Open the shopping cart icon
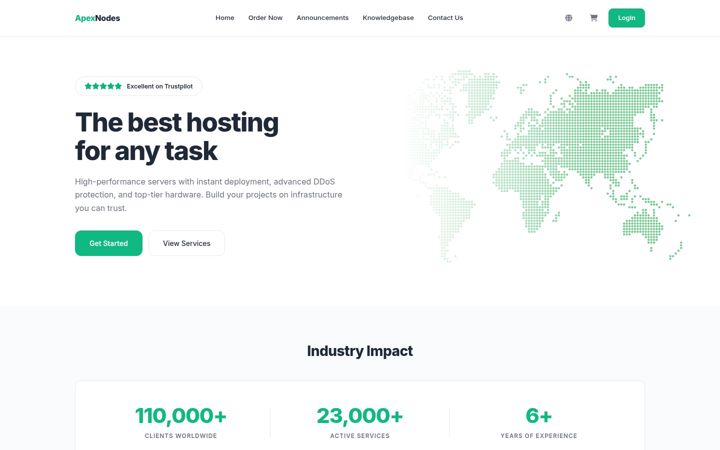Screen dimensions: 720x450 coord(593,18)
